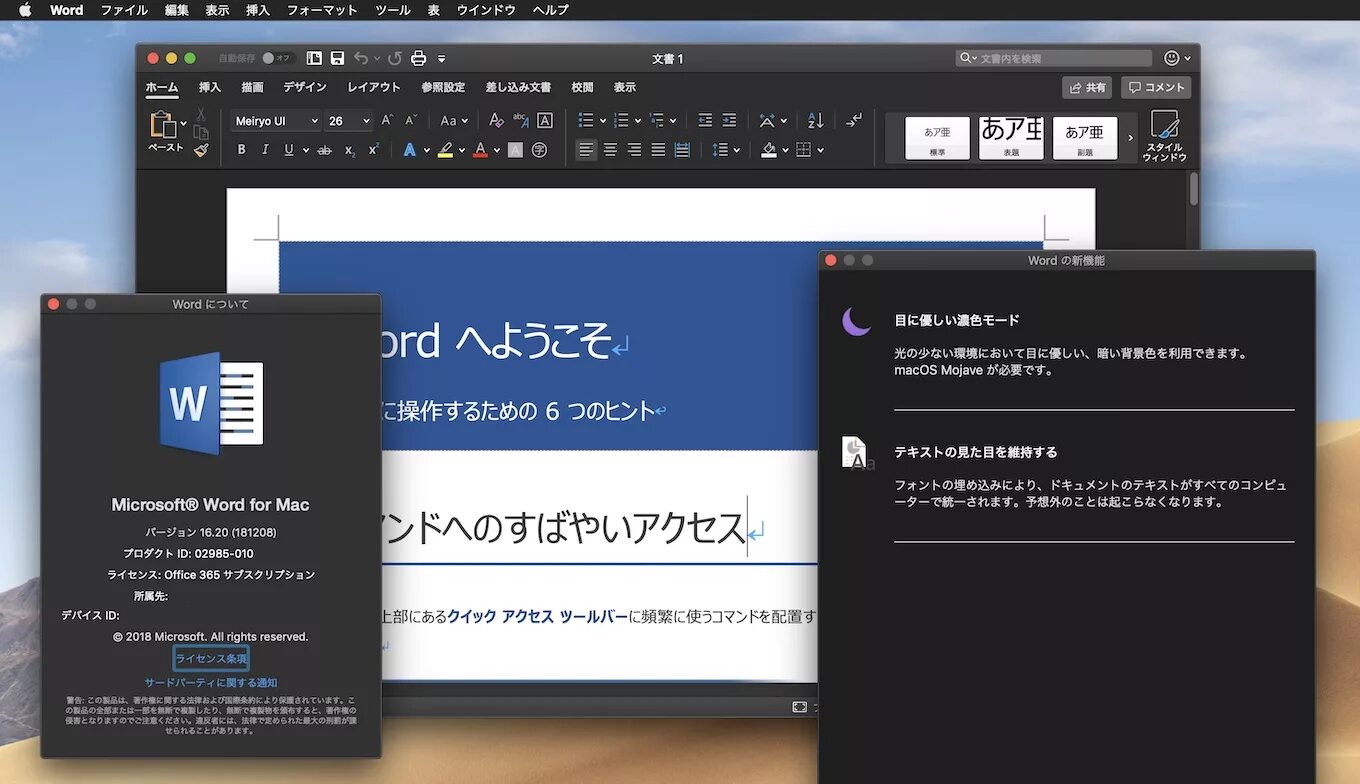Open the underline style dropdown arrow
The width and height of the screenshot is (1360, 784).
[305, 150]
